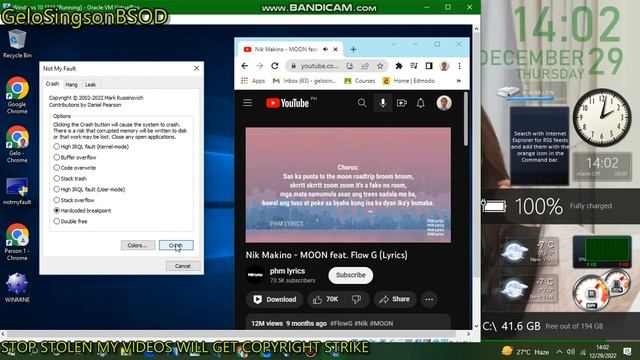Image resolution: width=640 pixels, height=360 pixels.
Task: Switch to the Hang tab
Action: 71,84
